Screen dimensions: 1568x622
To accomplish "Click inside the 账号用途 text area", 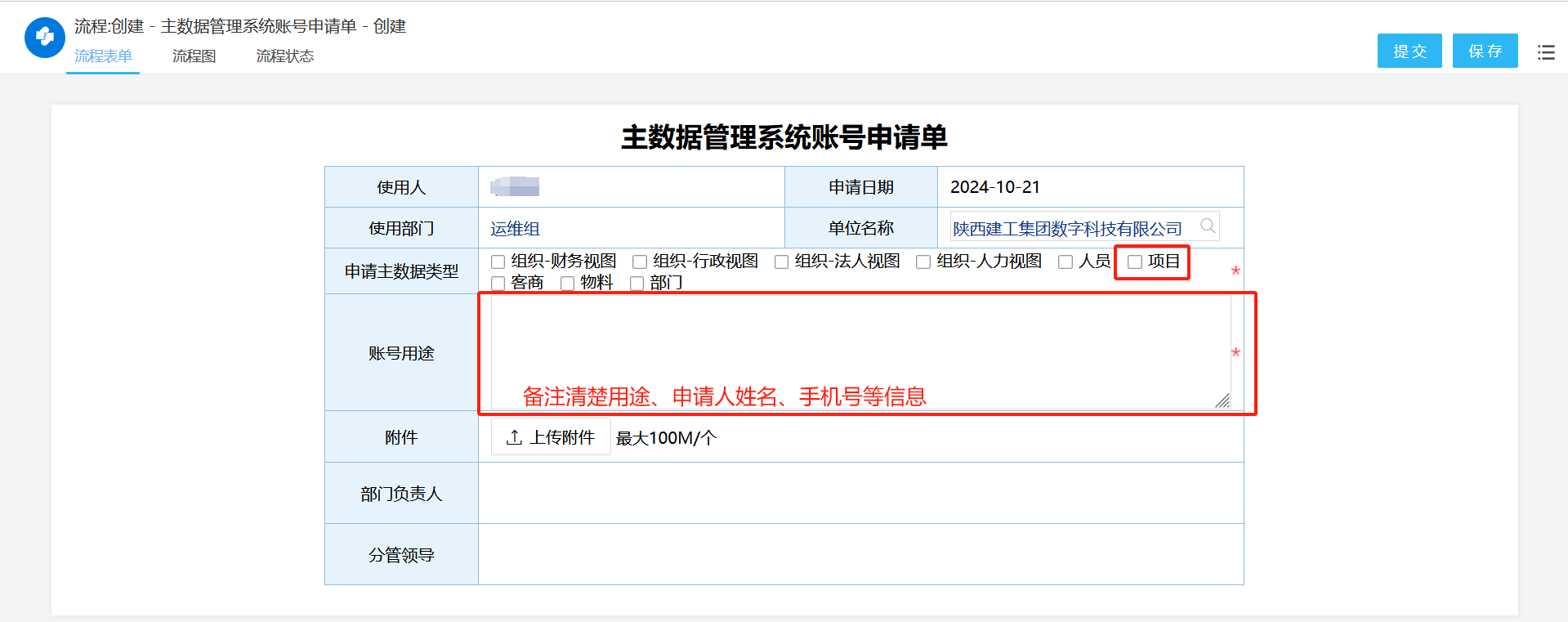I will [x=860, y=343].
